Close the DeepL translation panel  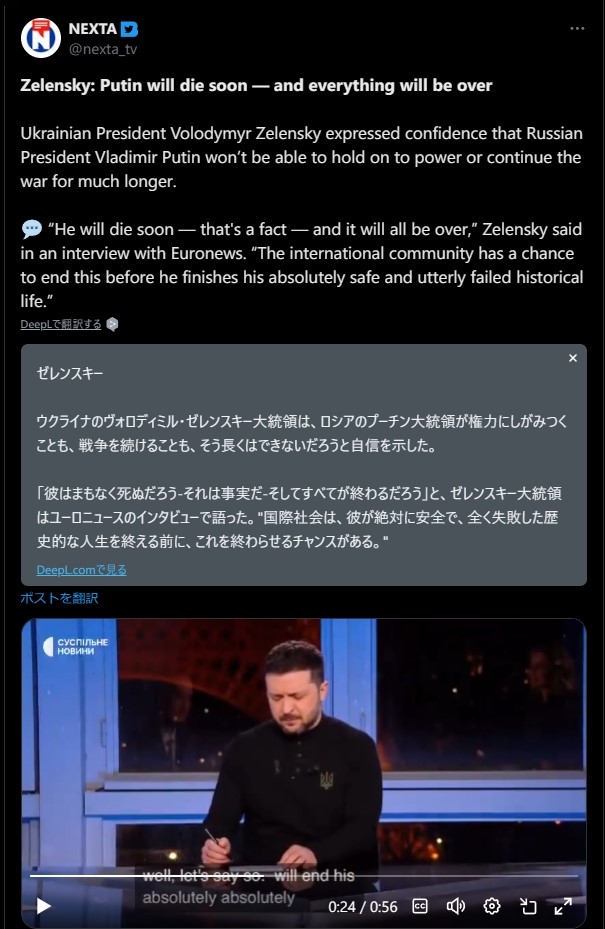[572, 358]
